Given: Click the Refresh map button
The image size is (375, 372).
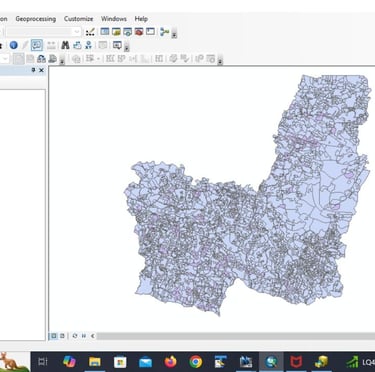Looking at the screenshot, I should (x=75, y=336).
